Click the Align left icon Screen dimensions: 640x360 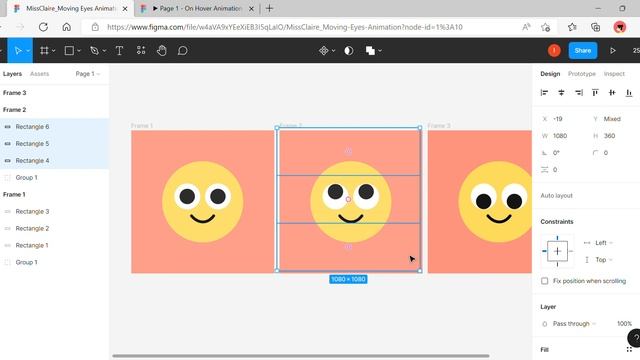pyautogui.click(x=544, y=93)
